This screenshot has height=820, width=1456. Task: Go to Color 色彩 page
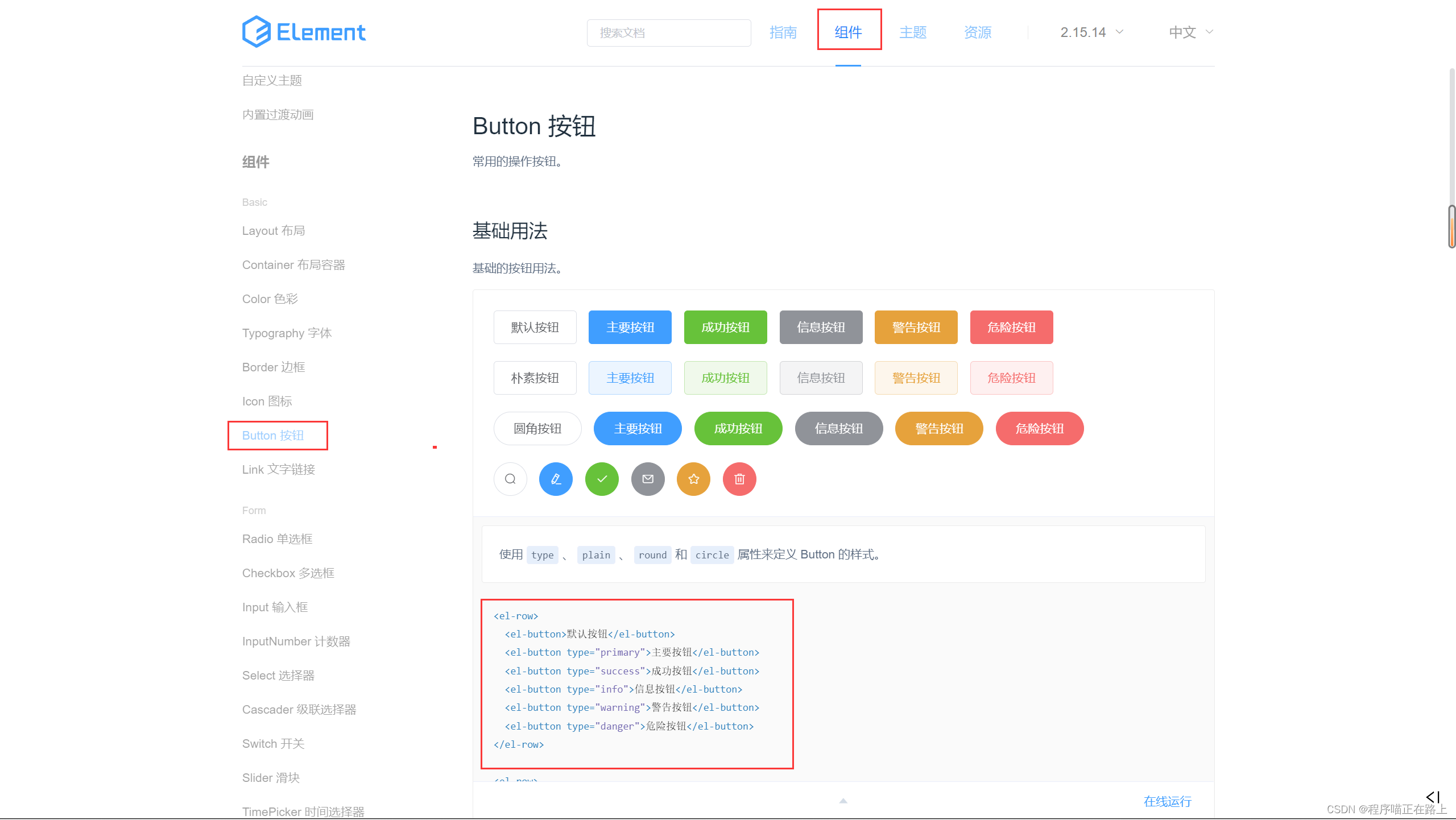click(x=270, y=299)
